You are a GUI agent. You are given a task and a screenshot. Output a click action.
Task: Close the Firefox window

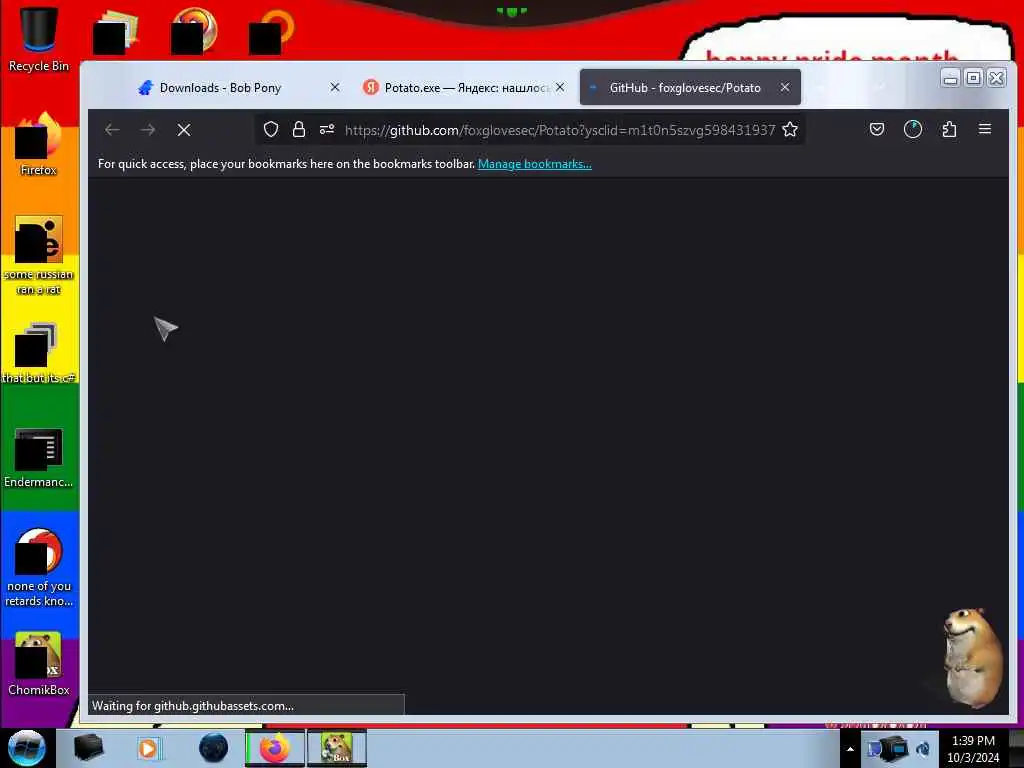click(997, 78)
